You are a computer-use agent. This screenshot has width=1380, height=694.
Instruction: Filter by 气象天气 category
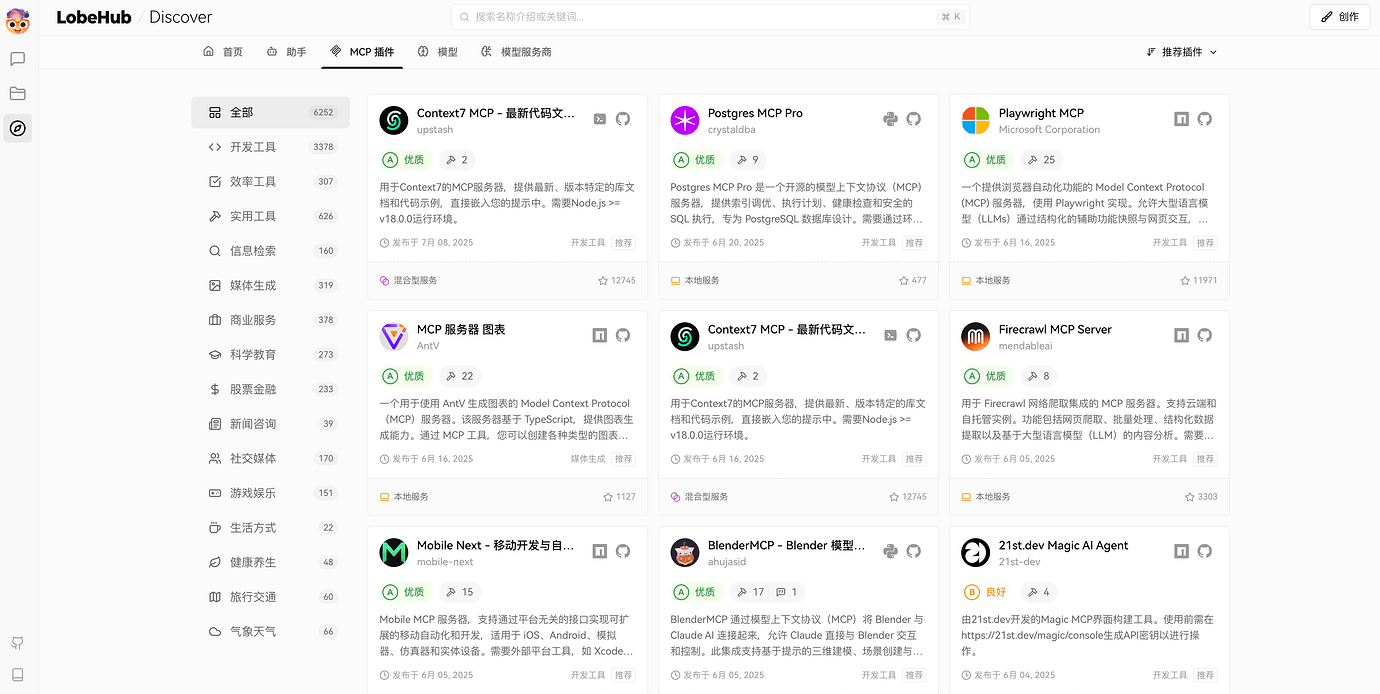[x=270, y=632]
